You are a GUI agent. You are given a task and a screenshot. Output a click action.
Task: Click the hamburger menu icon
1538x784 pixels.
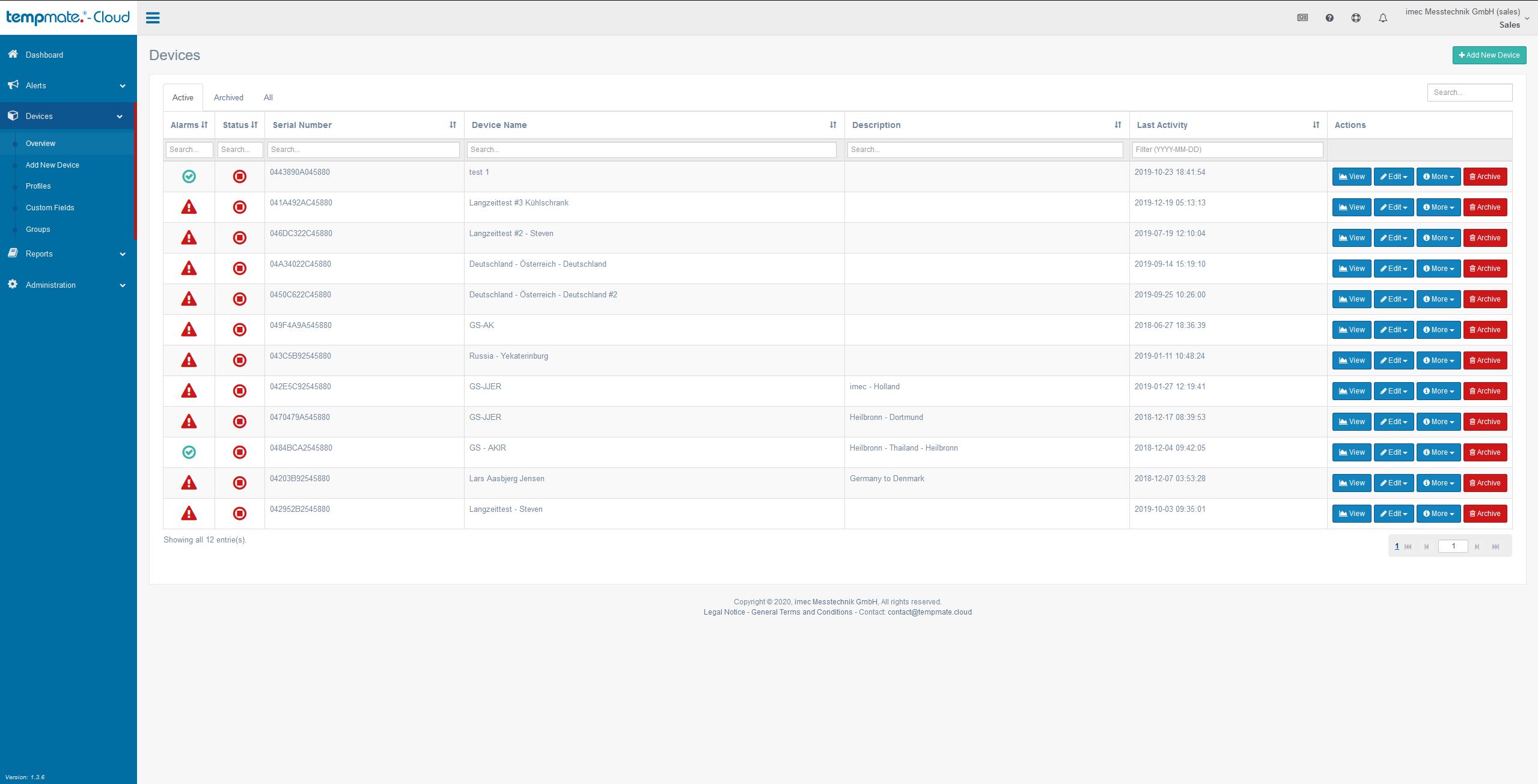pos(153,18)
